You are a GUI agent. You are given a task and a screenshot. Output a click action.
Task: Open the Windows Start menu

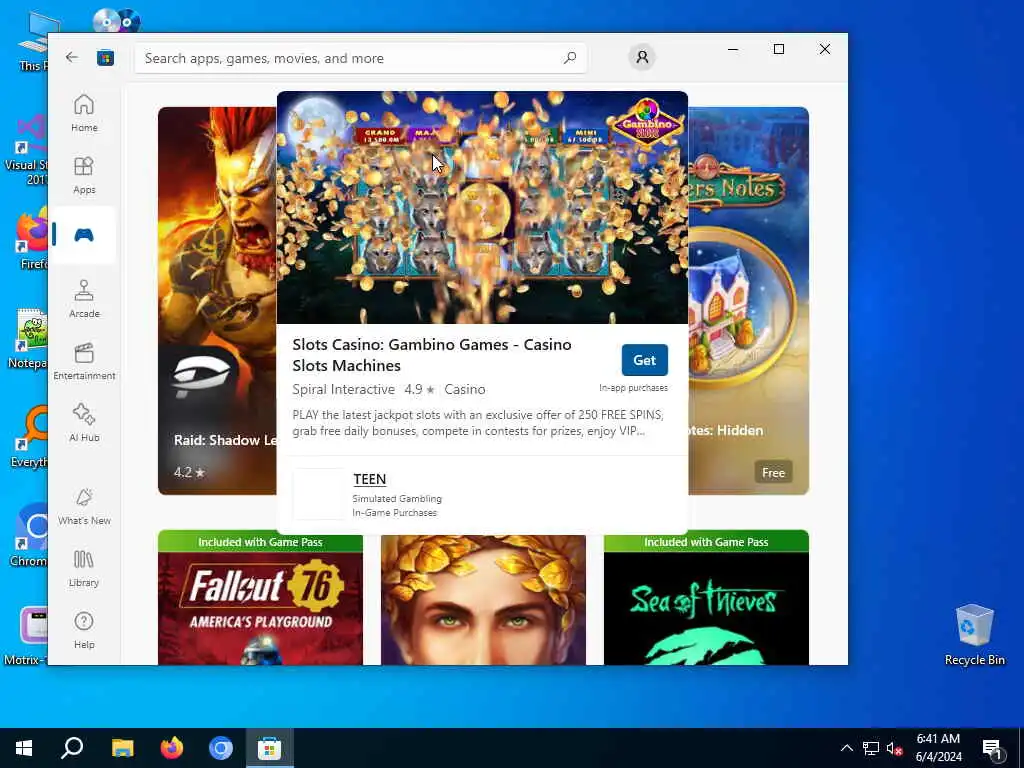(24, 748)
